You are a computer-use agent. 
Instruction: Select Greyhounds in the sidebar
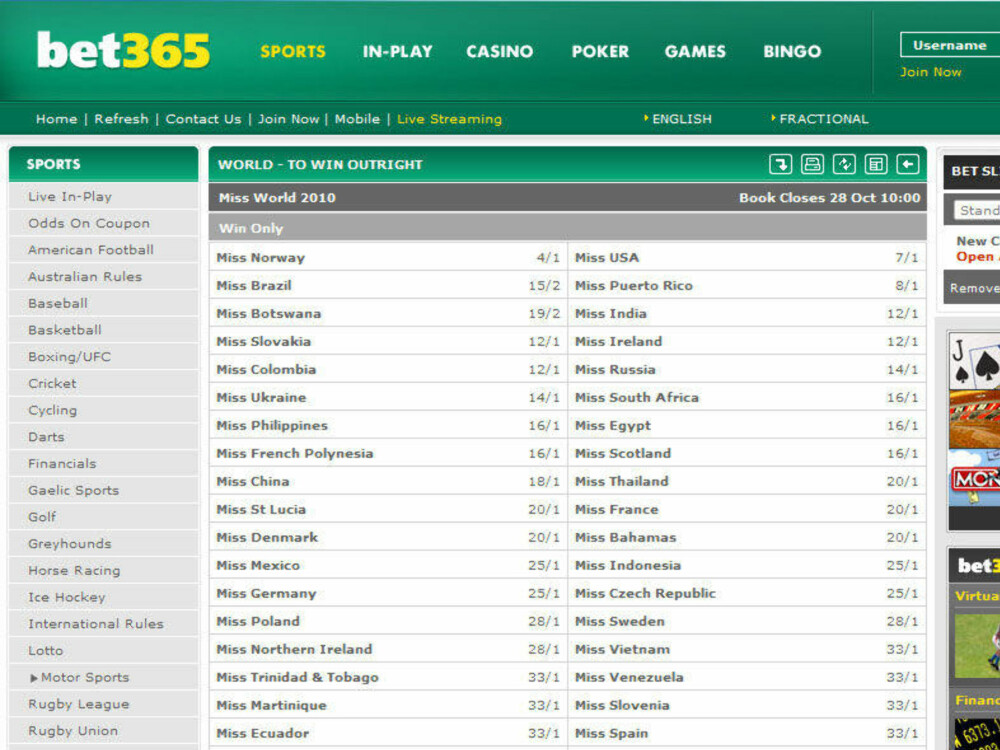click(103, 544)
